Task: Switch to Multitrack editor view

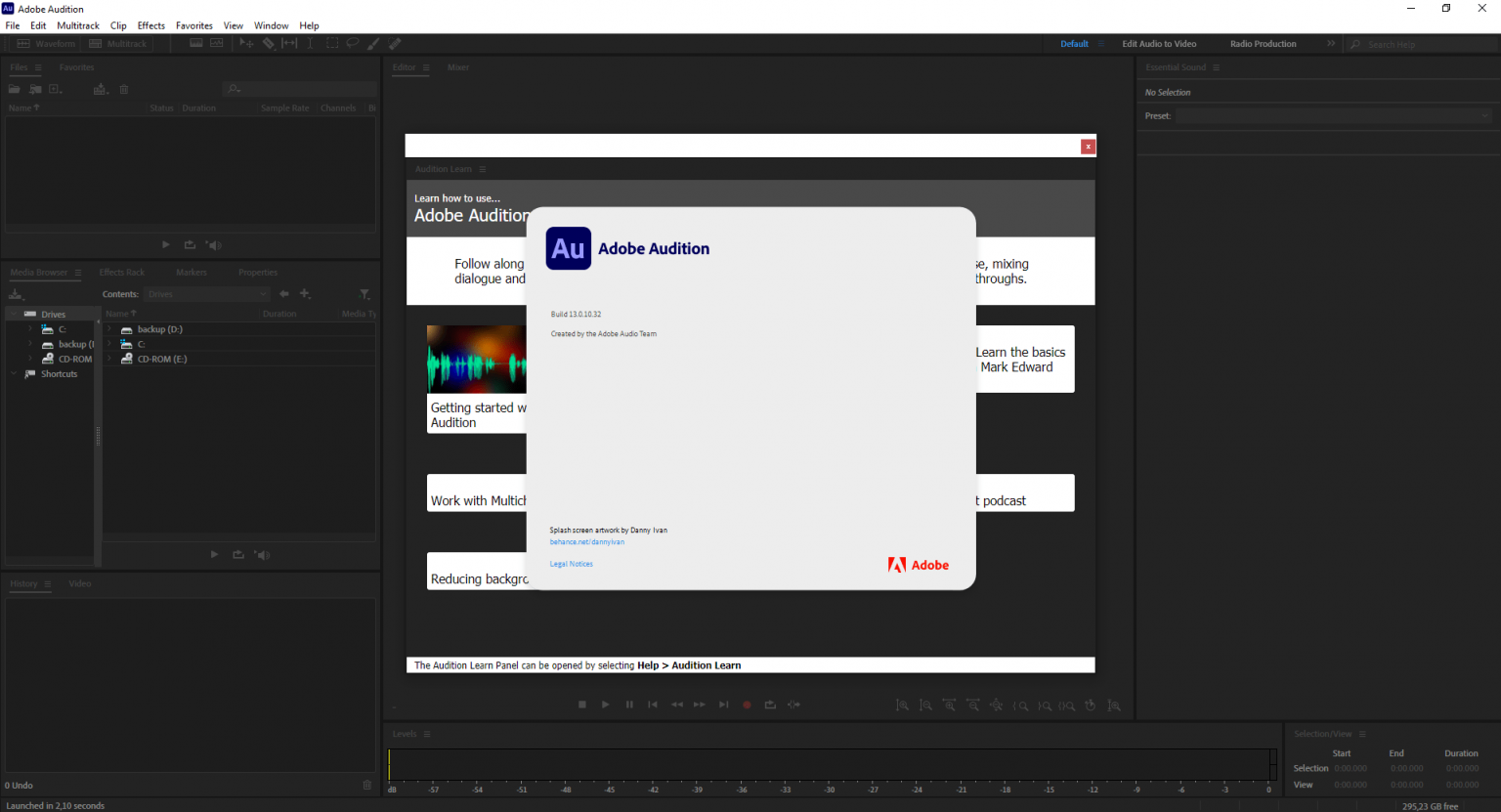Action: click(x=118, y=44)
